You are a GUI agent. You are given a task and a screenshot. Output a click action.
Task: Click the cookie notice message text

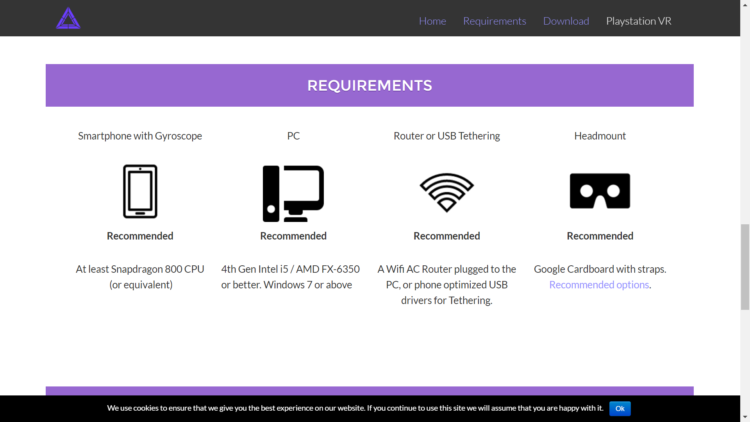pyautogui.click(x=355, y=408)
